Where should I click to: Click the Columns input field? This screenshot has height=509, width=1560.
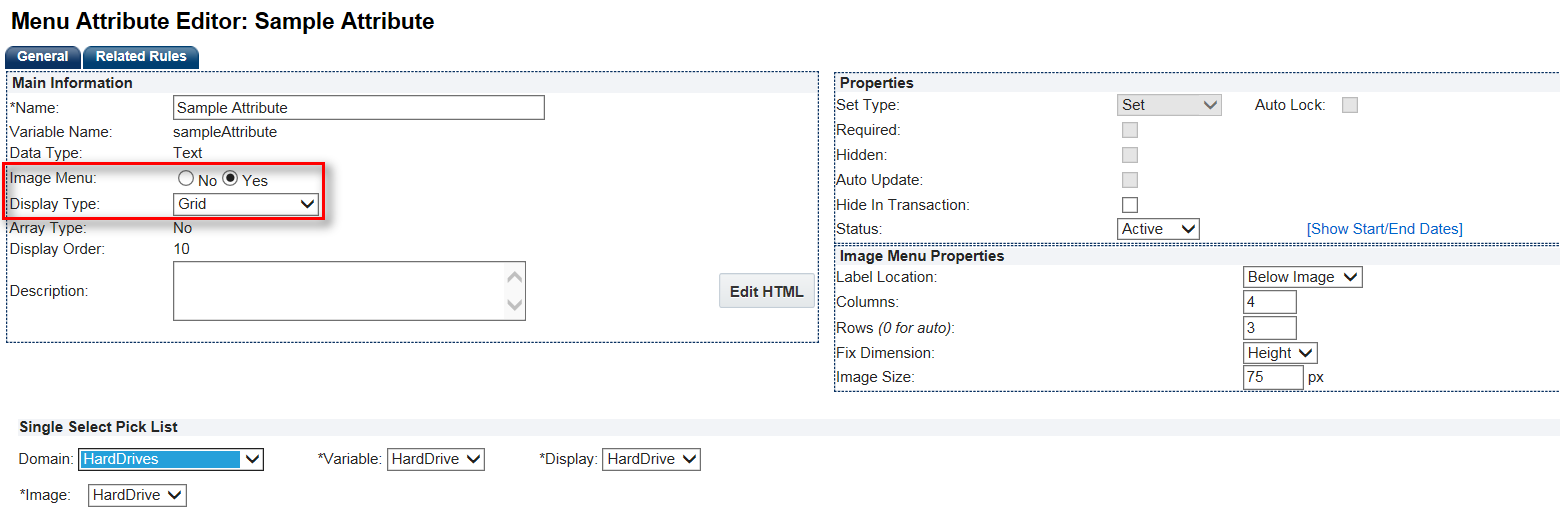pos(1269,302)
